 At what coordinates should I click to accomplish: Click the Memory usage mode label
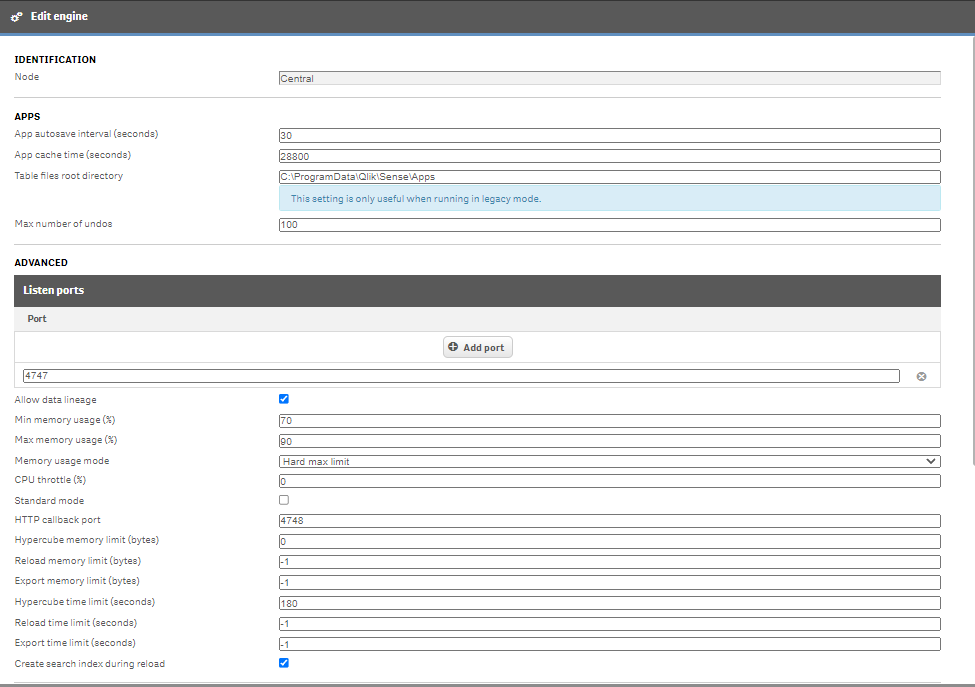point(62,461)
